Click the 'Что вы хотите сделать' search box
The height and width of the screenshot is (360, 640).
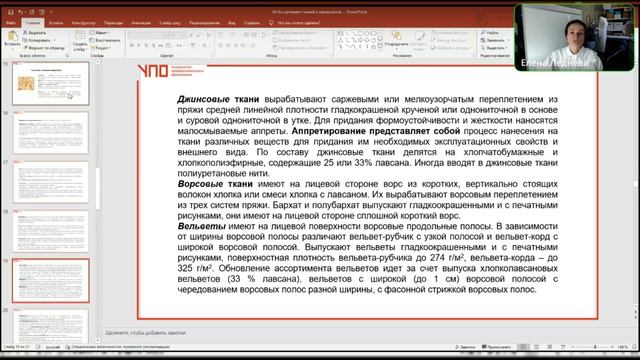point(298,23)
